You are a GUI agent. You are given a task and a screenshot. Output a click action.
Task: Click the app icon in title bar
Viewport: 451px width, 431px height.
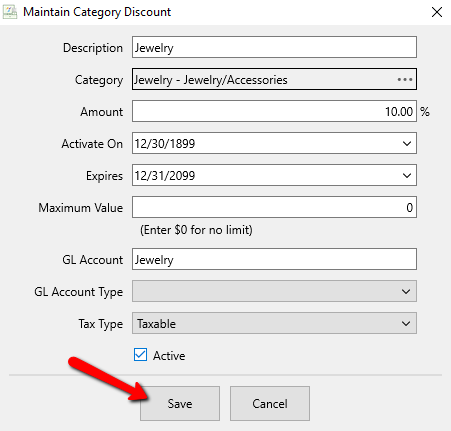click(x=10, y=12)
